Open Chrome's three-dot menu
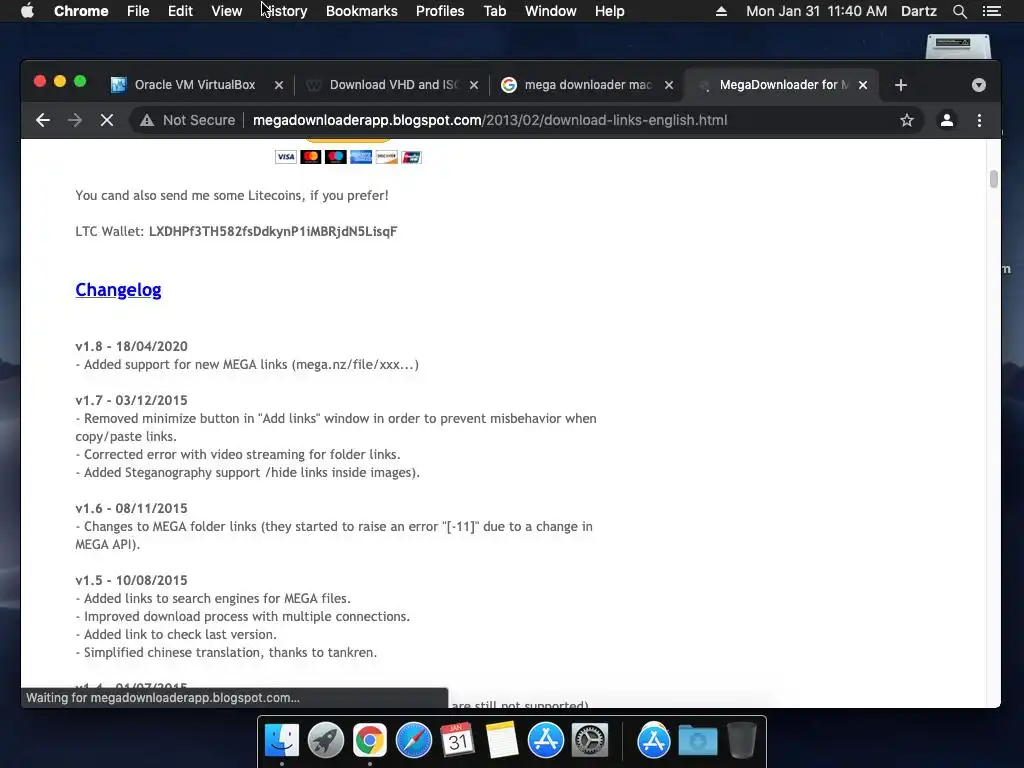Screen dimensions: 1024x768 [979, 120]
